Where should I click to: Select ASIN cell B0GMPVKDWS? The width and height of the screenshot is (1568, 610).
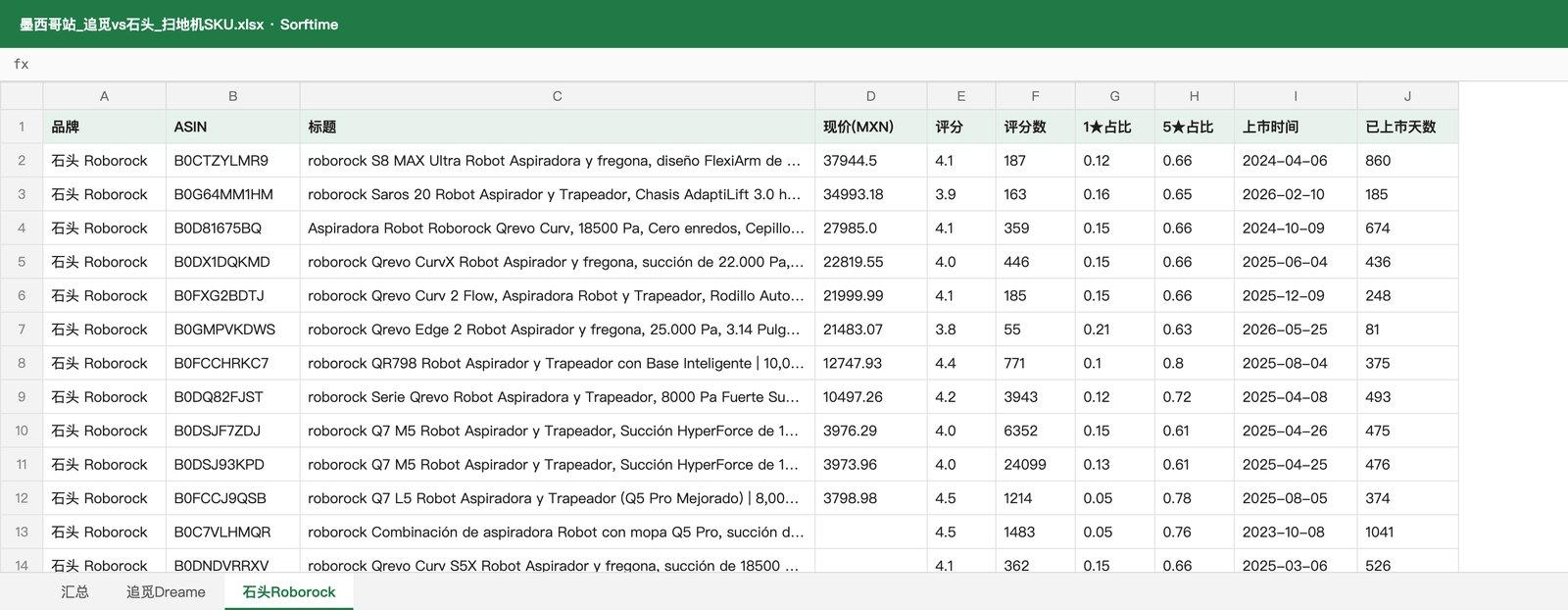(x=232, y=330)
